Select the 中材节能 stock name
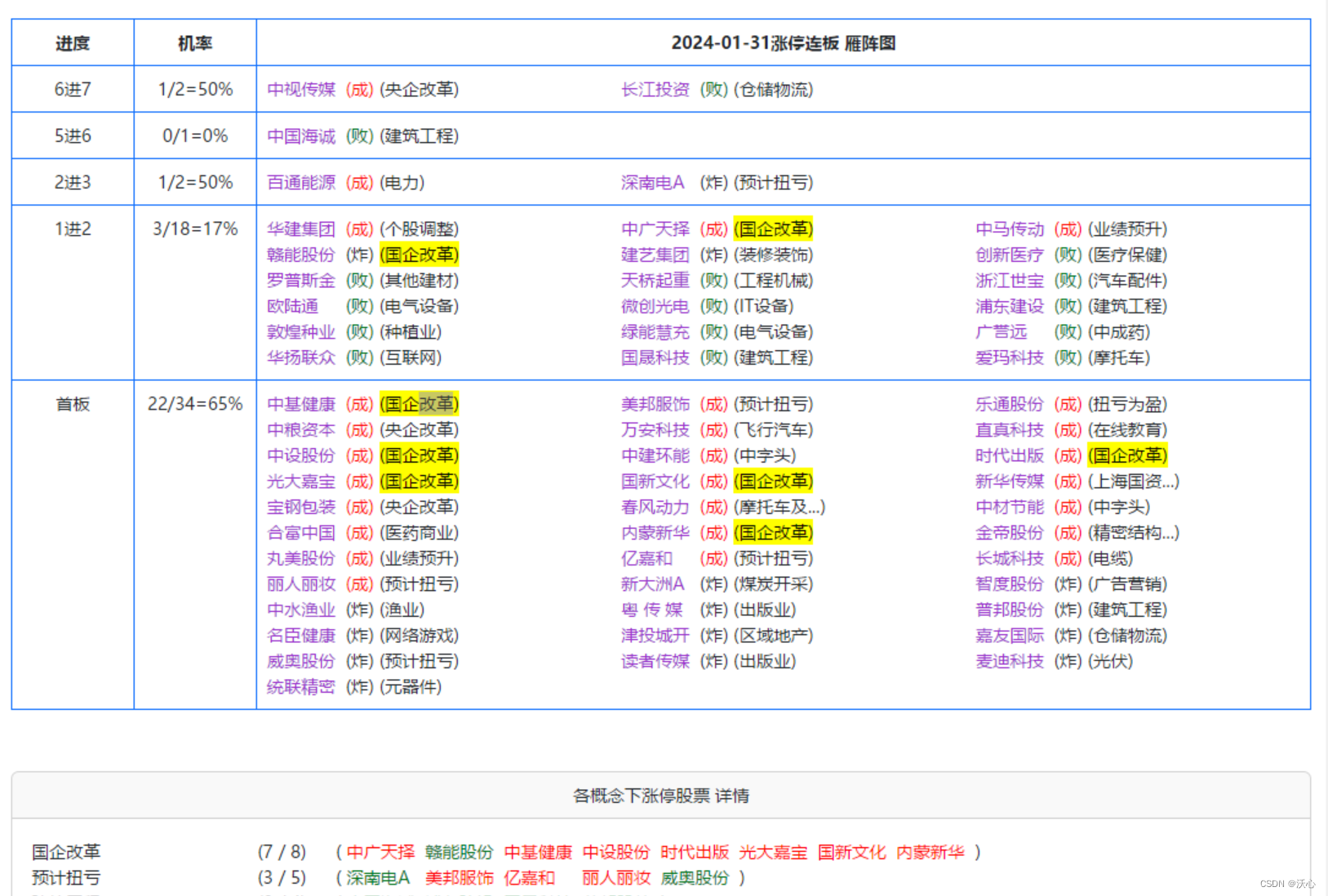1328x896 pixels. tap(1010, 507)
